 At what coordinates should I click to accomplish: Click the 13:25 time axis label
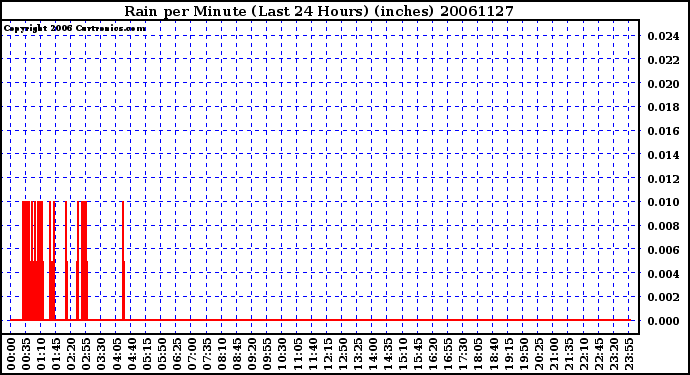point(357,354)
